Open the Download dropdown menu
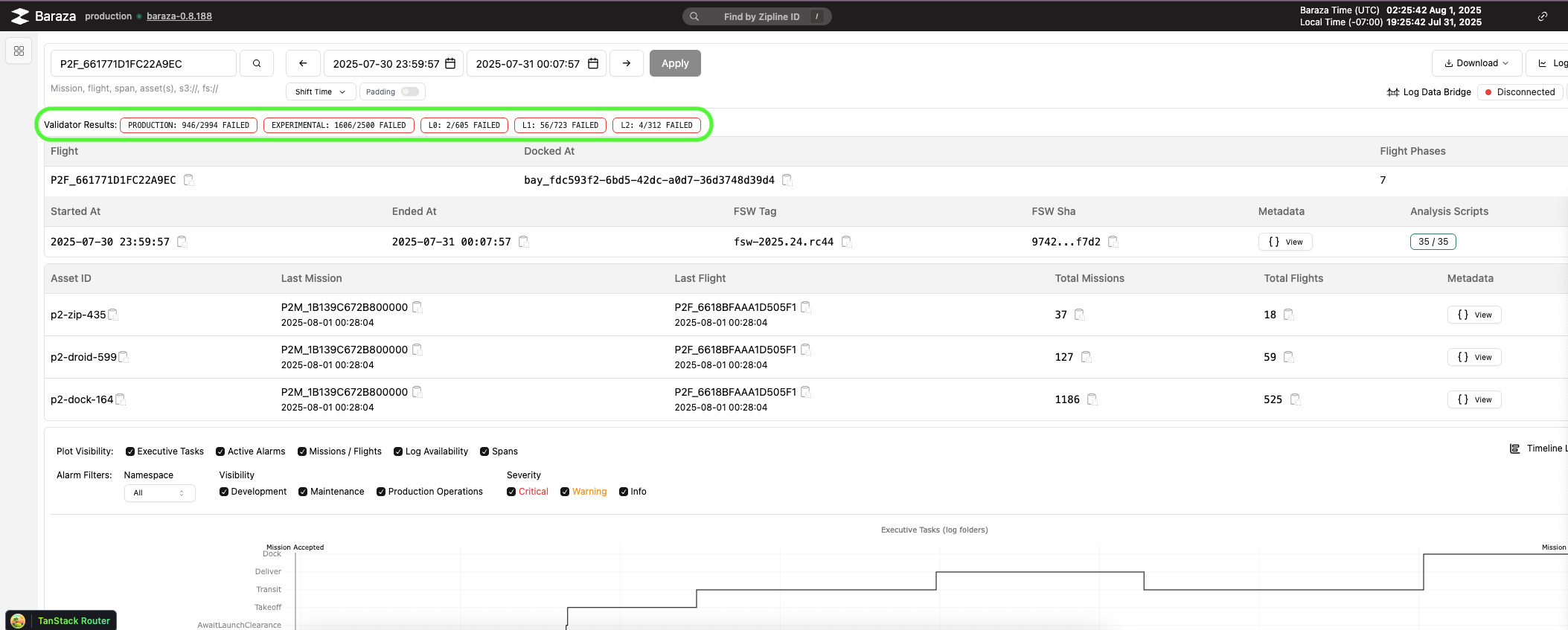 [1476, 63]
